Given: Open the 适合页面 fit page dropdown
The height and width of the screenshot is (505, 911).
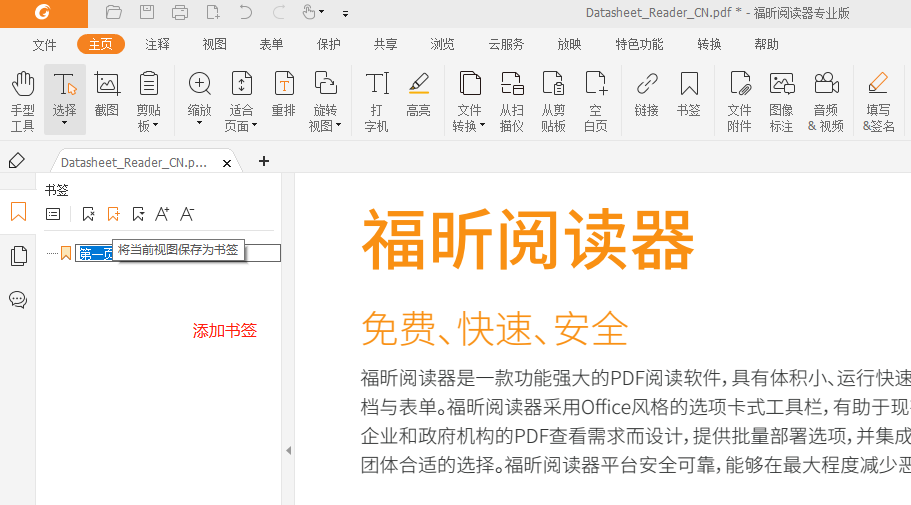Looking at the screenshot, I should tap(241, 101).
